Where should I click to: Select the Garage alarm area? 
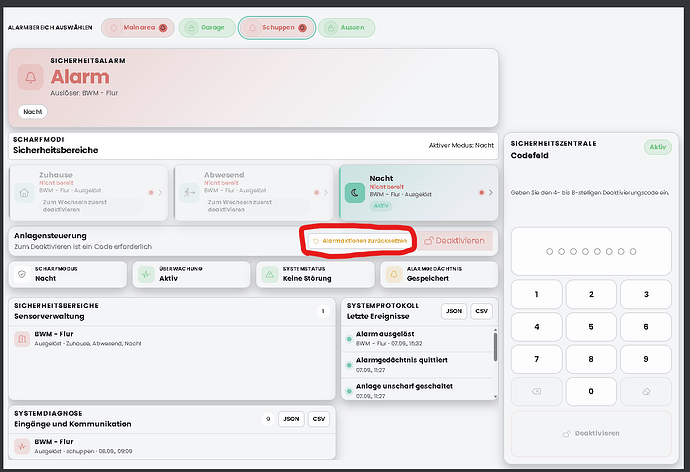[x=207, y=28]
